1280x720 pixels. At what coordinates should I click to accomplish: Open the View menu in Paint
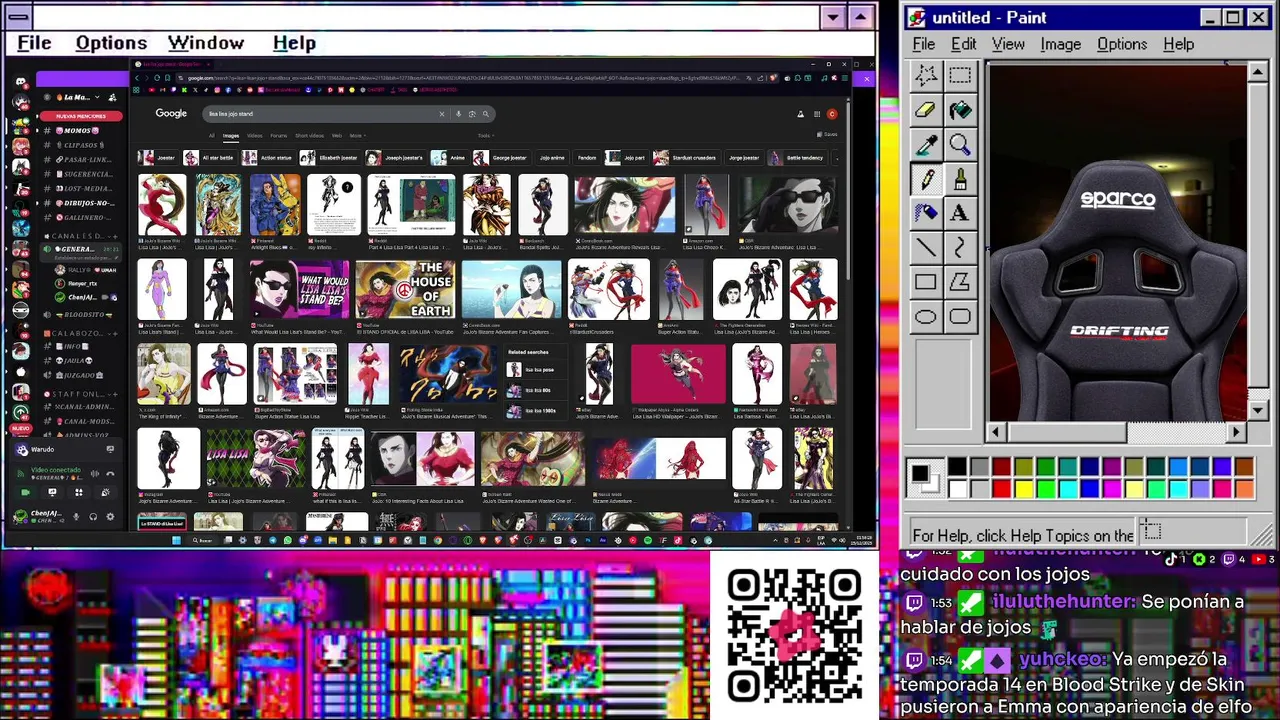tap(1008, 44)
